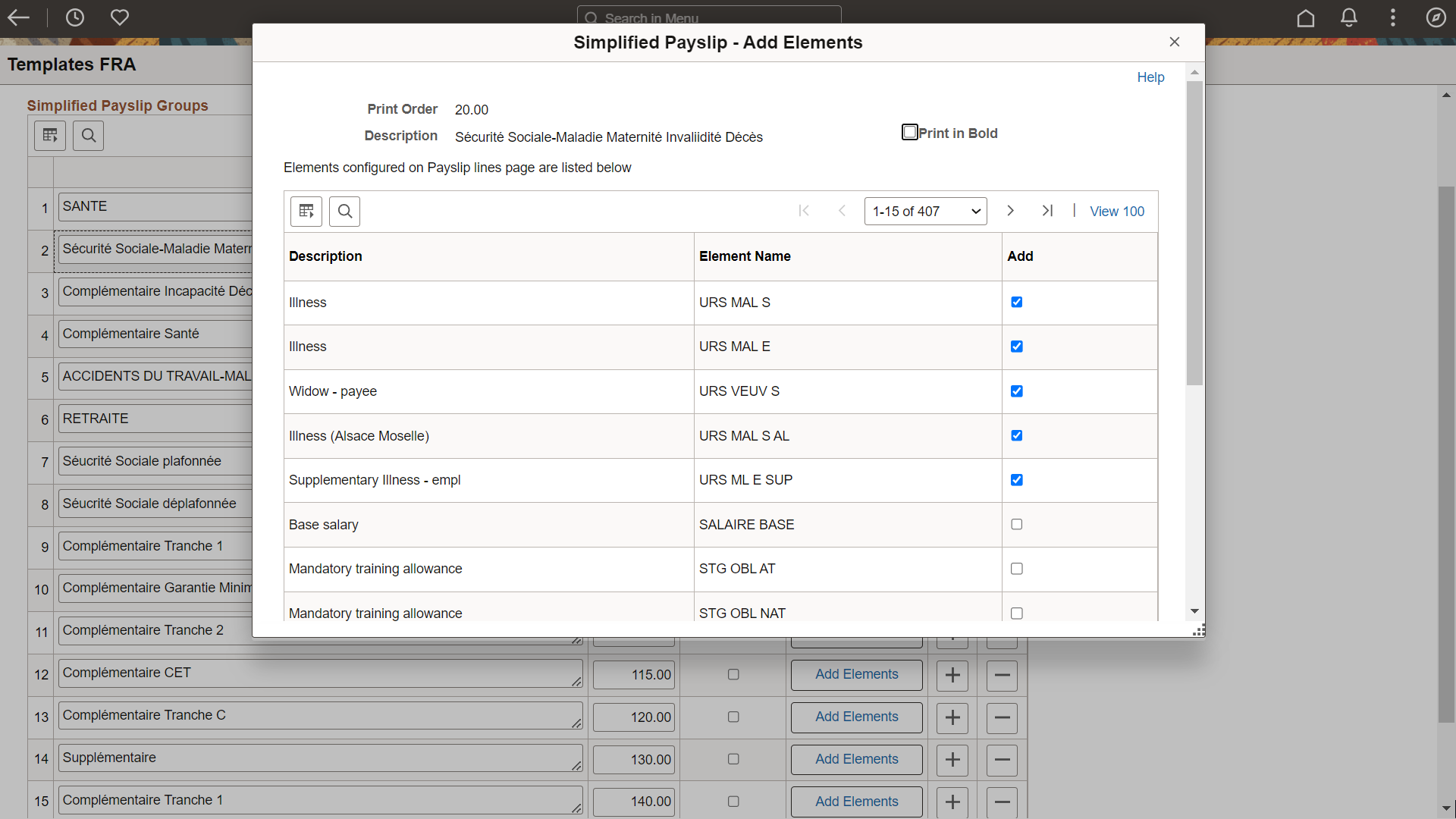Toggle Add checkbox for URS MAL S
The height and width of the screenshot is (819, 1456).
[1017, 302]
